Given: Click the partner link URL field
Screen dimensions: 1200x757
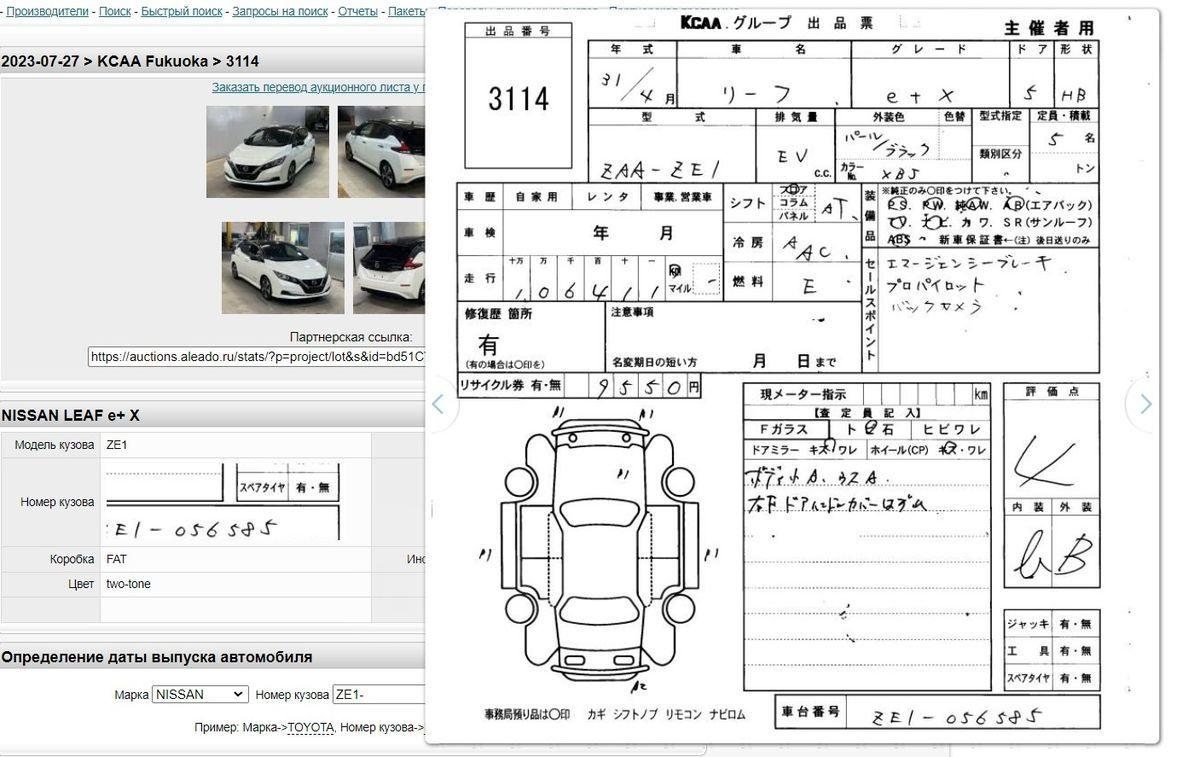Looking at the screenshot, I should coord(256,356).
